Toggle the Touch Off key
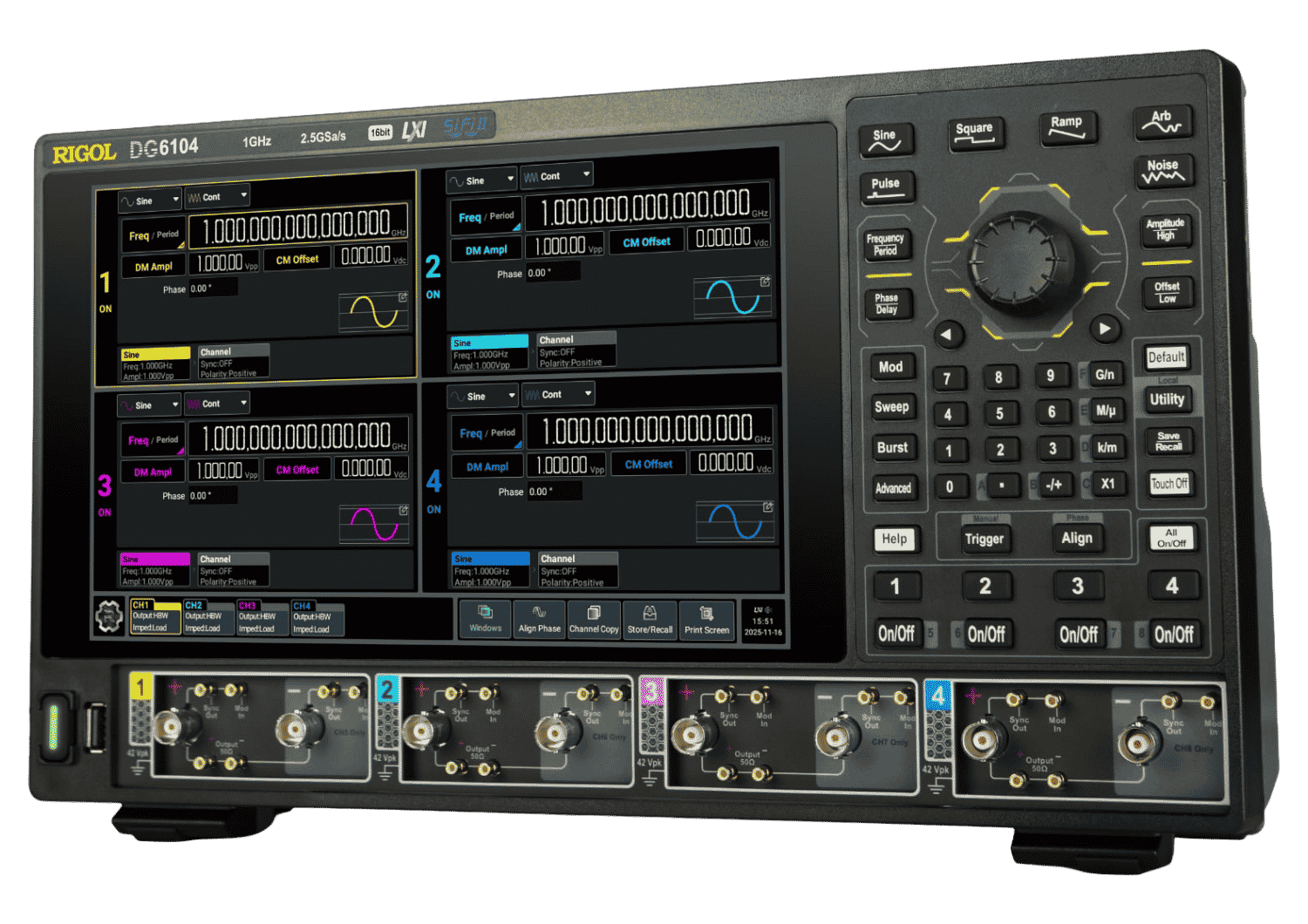 coord(1169,484)
